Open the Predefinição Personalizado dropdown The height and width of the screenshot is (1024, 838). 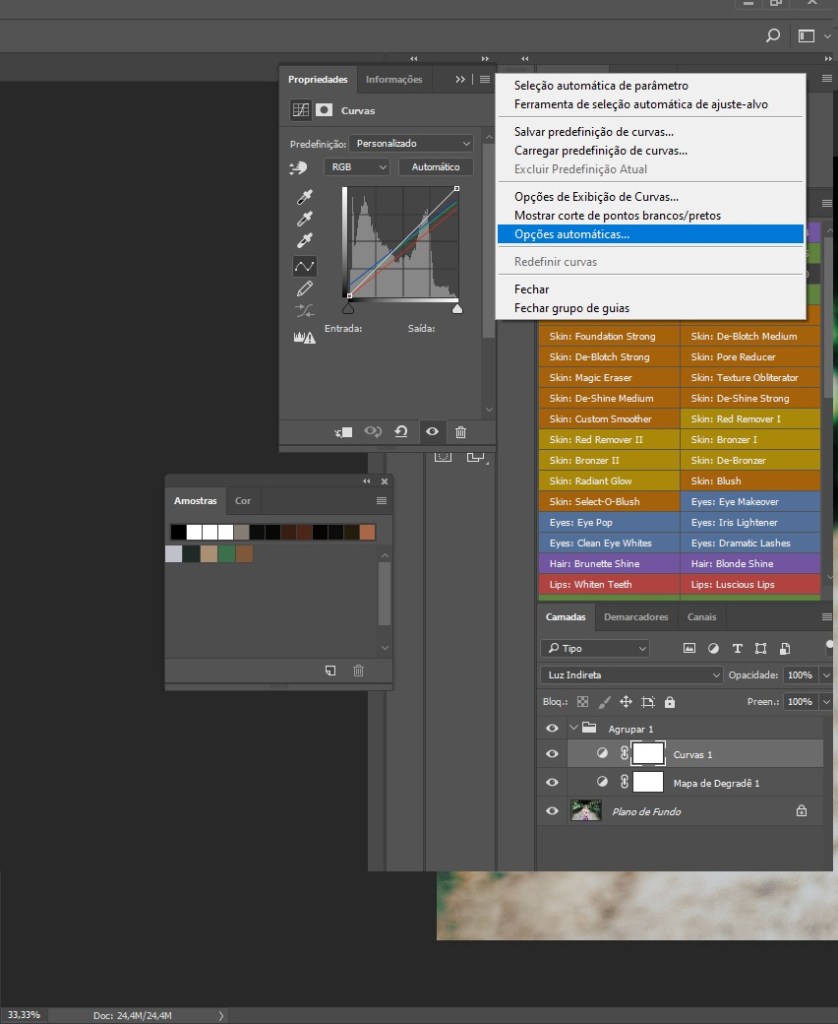[411, 144]
